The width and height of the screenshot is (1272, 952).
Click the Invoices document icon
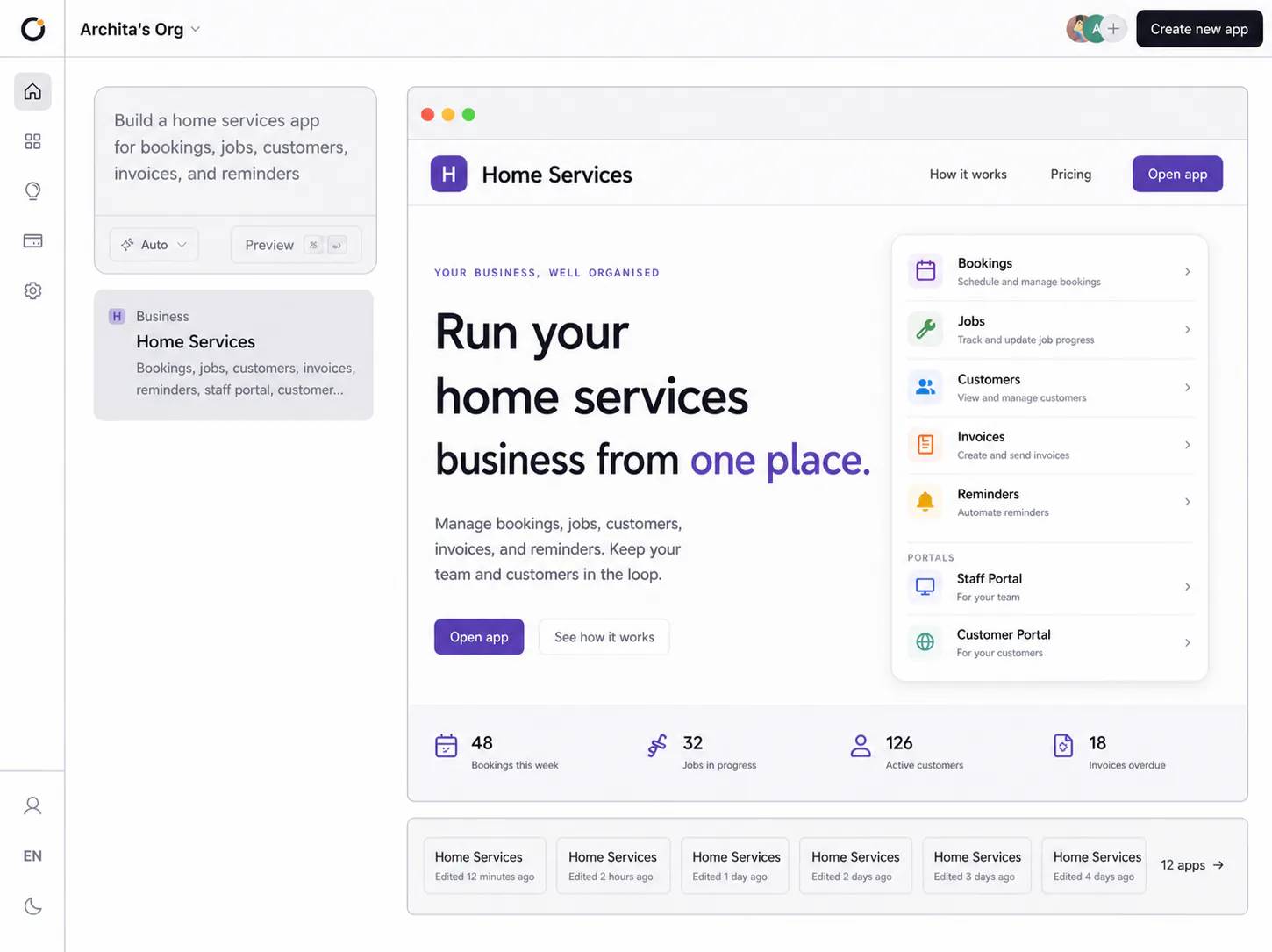[x=925, y=445]
